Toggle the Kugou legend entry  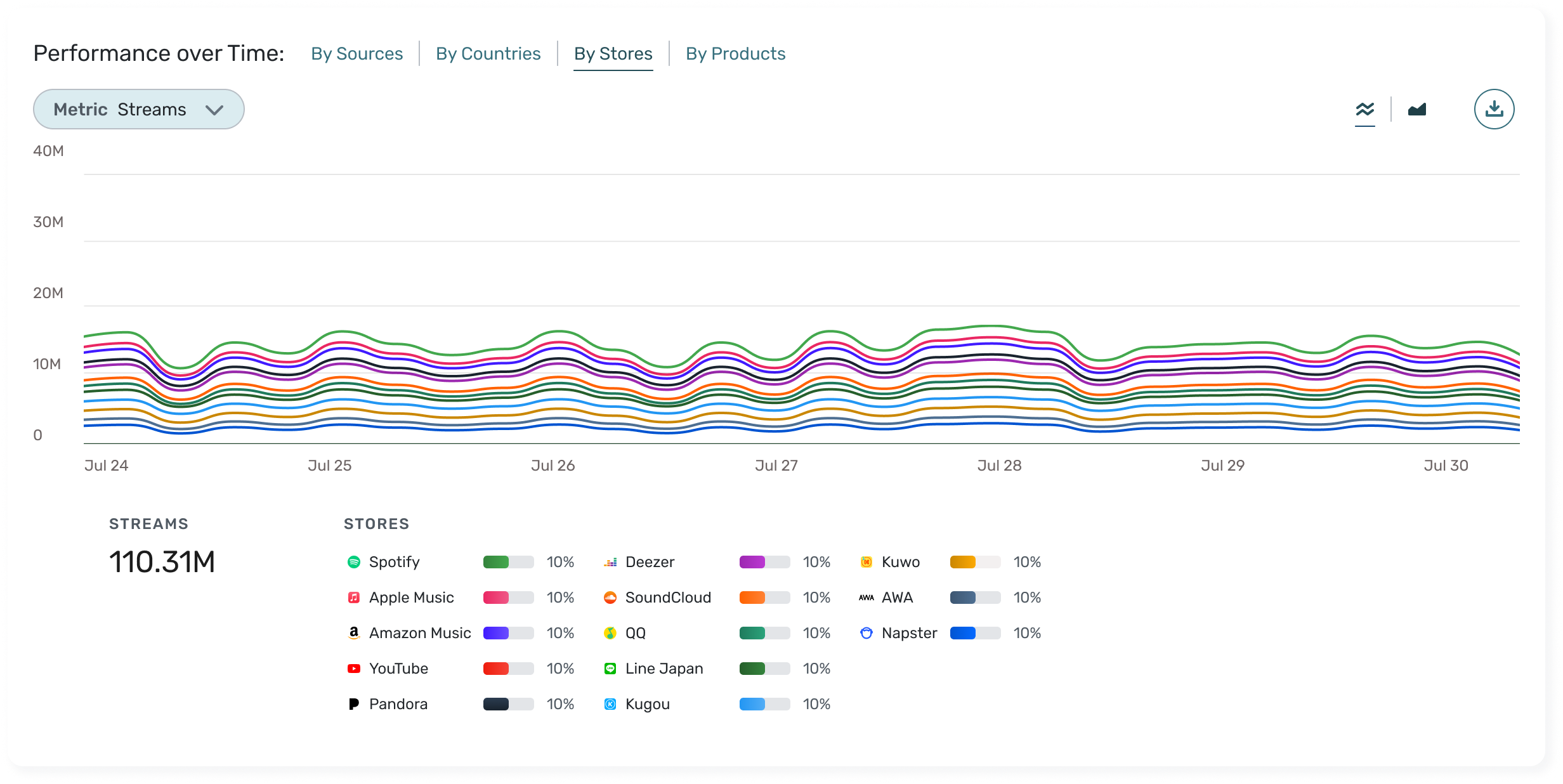[647, 704]
